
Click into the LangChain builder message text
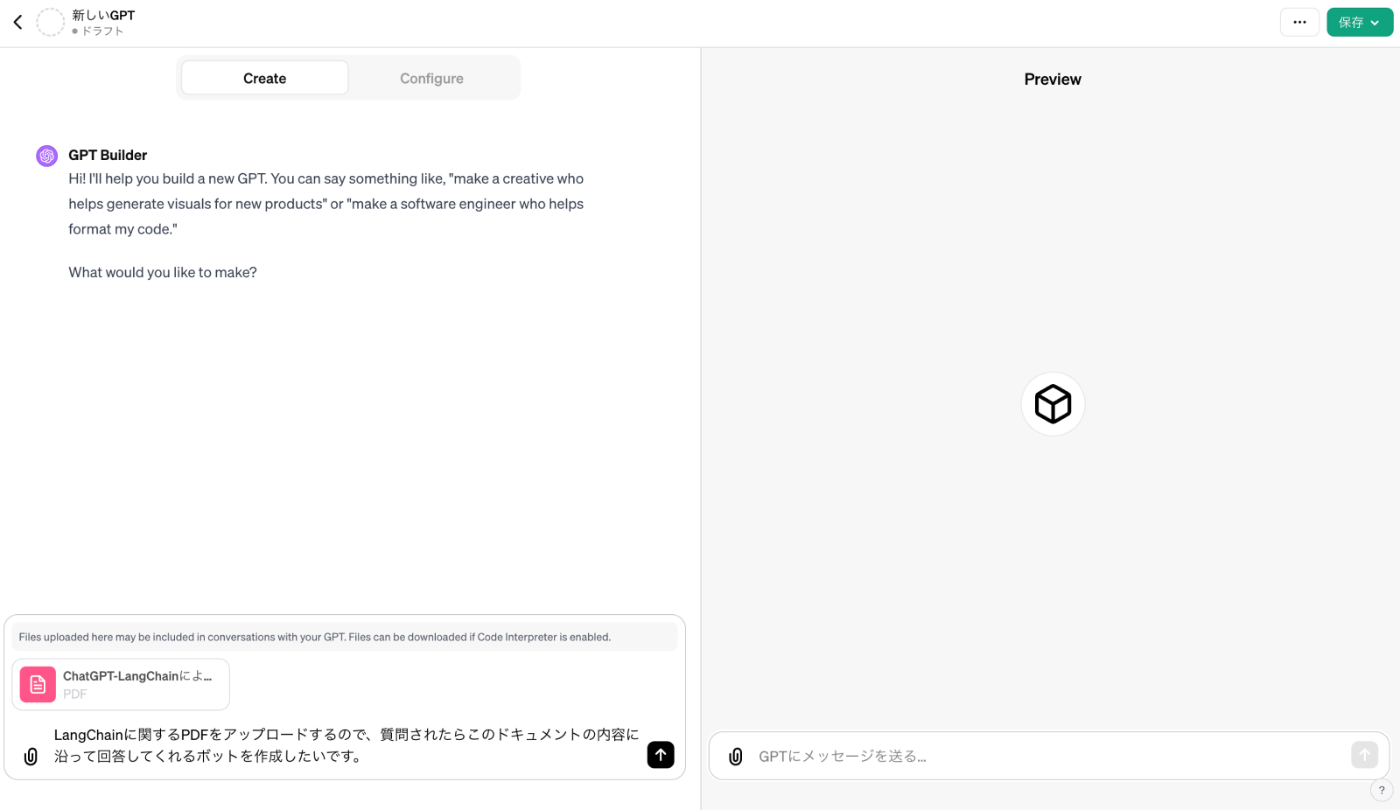click(346, 745)
